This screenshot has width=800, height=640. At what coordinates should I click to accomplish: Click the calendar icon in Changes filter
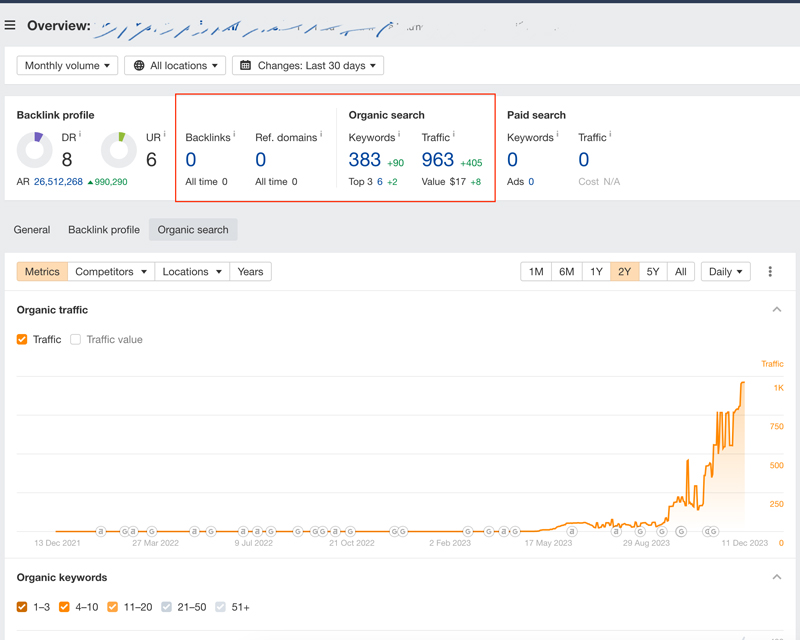[245, 65]
